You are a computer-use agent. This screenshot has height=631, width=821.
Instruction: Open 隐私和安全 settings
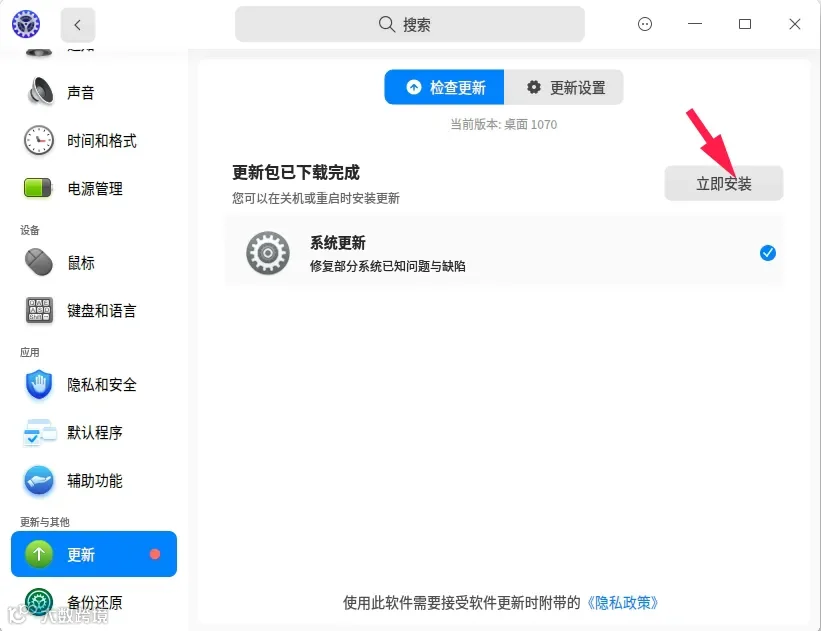94,384
